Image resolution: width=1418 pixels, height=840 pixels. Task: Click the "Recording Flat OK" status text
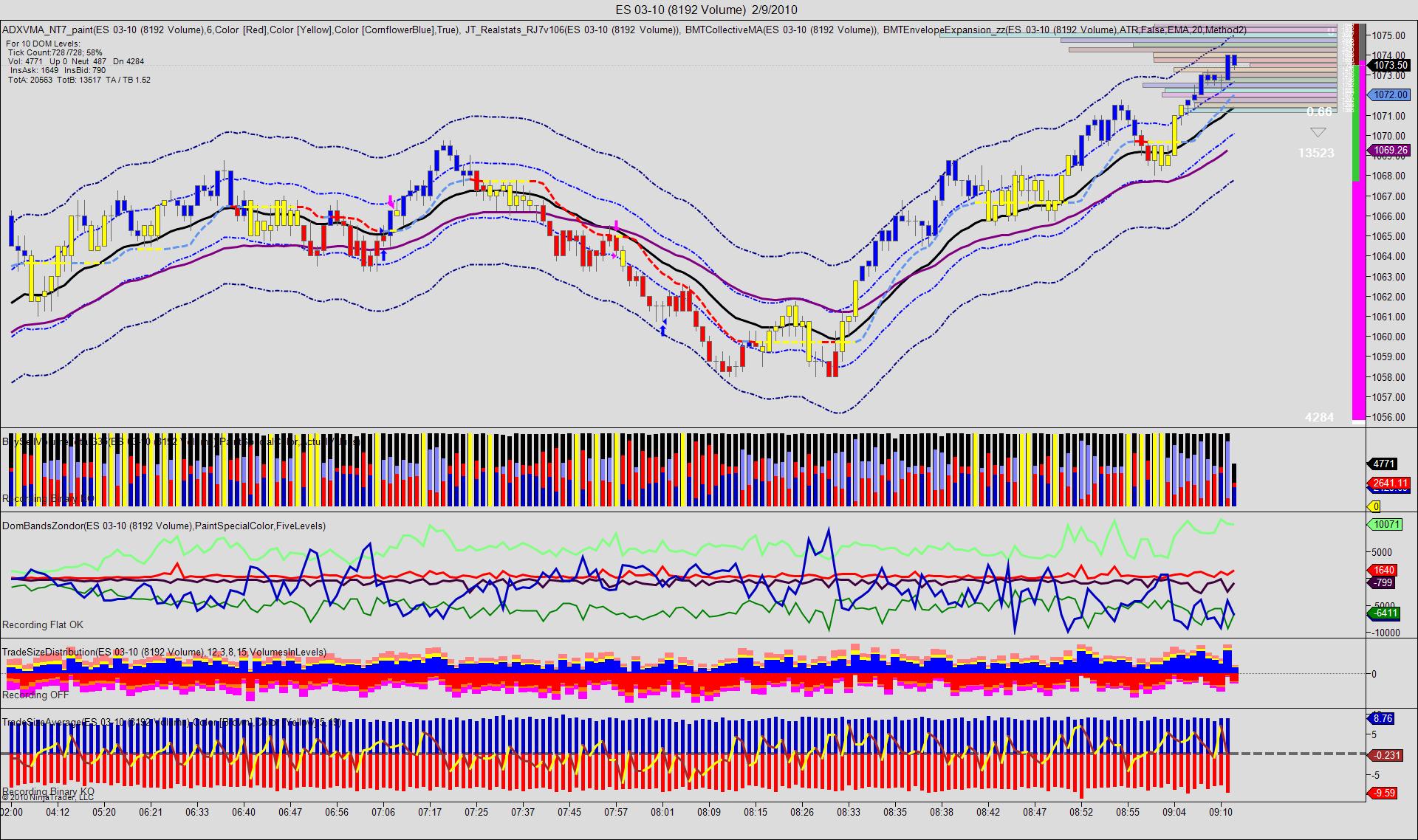[x=43, y=625]
